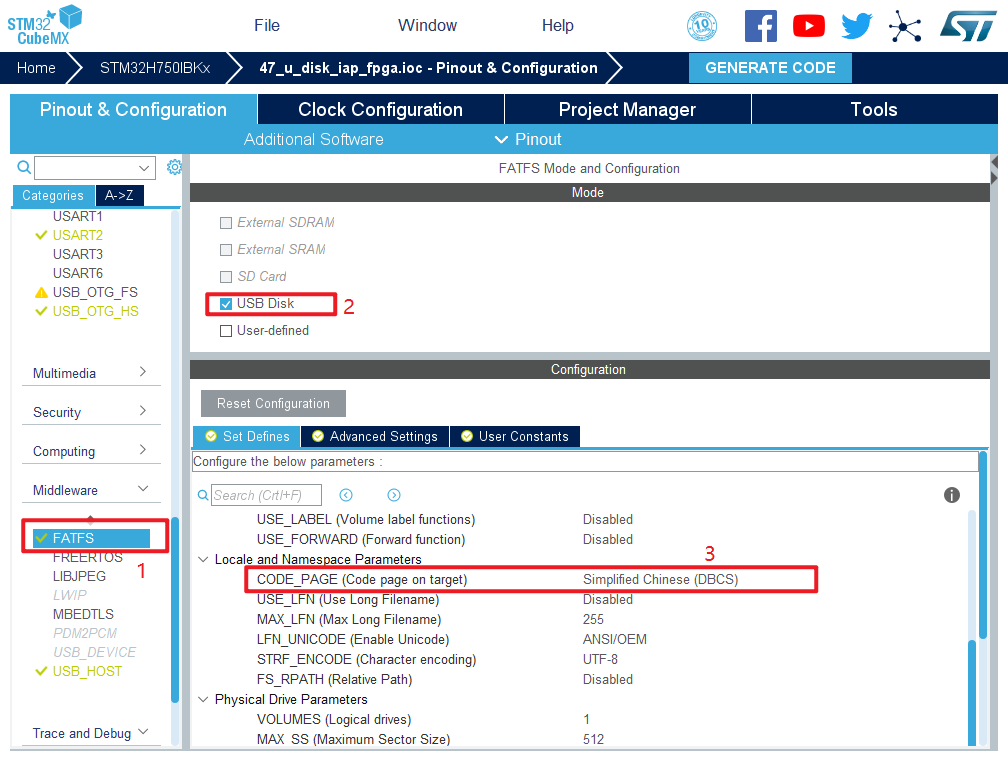Screen dimensions: 1008x761
Task: Open the Twitter bird icon link
Action: pyautogui.click(x=857, y=26)
